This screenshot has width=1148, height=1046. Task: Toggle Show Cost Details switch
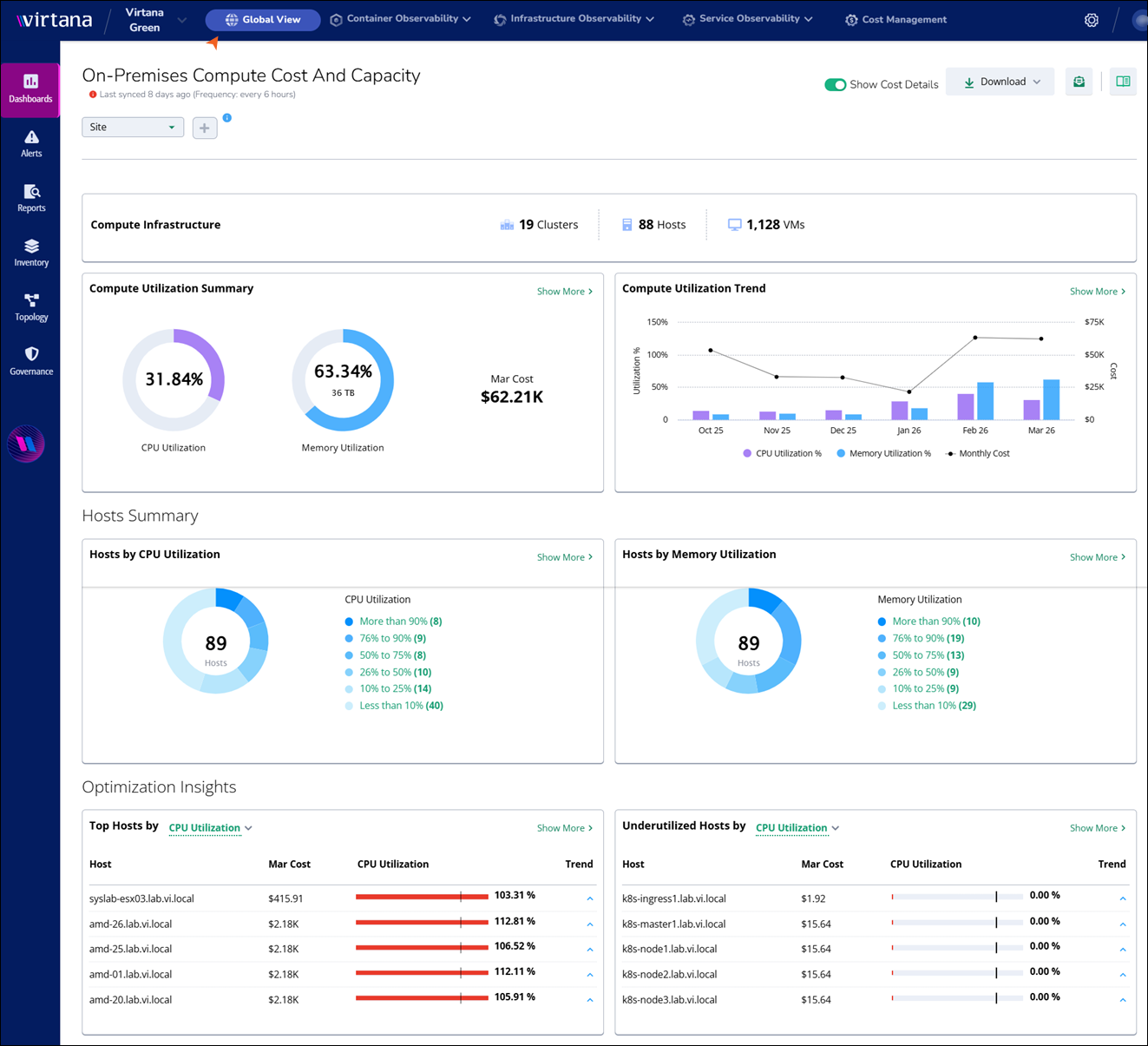[835, 84]
